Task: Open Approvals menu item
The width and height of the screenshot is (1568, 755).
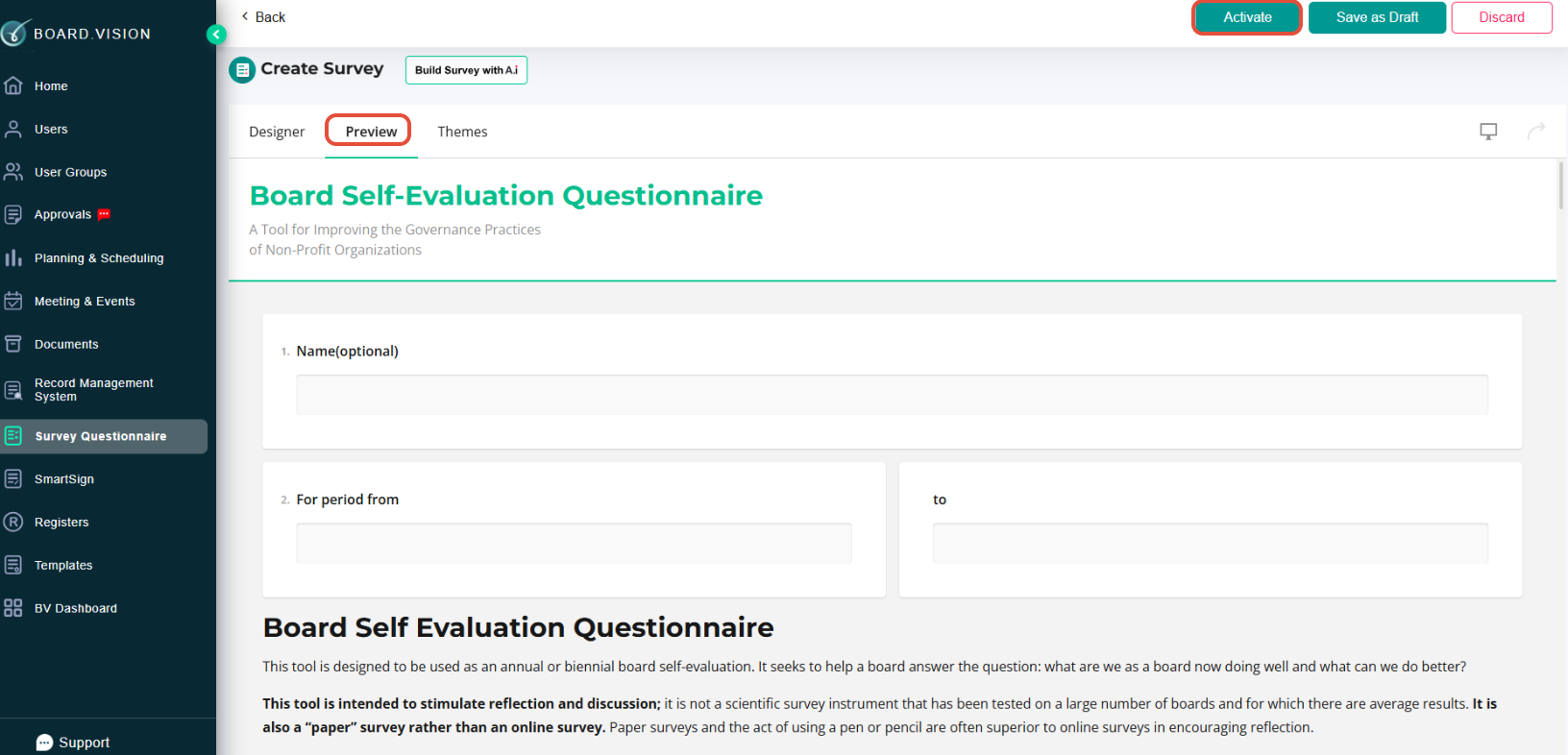Action: (62, 214)
